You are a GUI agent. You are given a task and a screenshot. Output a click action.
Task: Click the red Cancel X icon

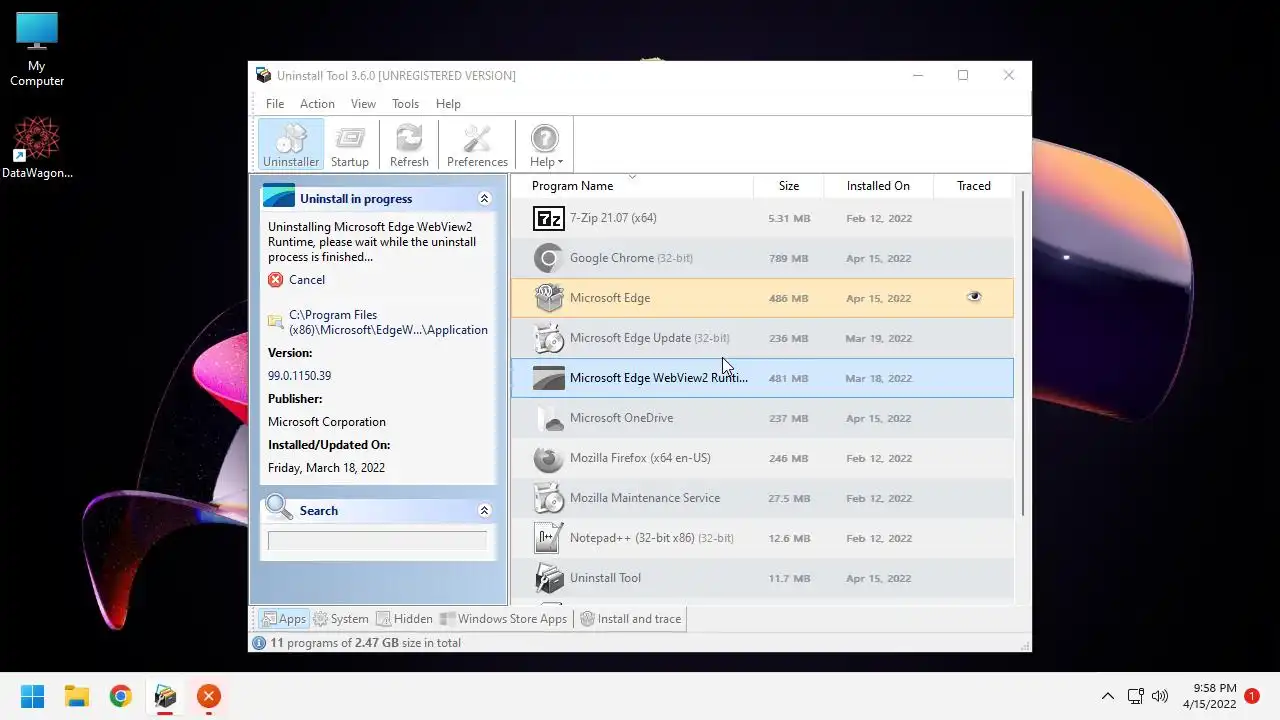click(276, 280)
